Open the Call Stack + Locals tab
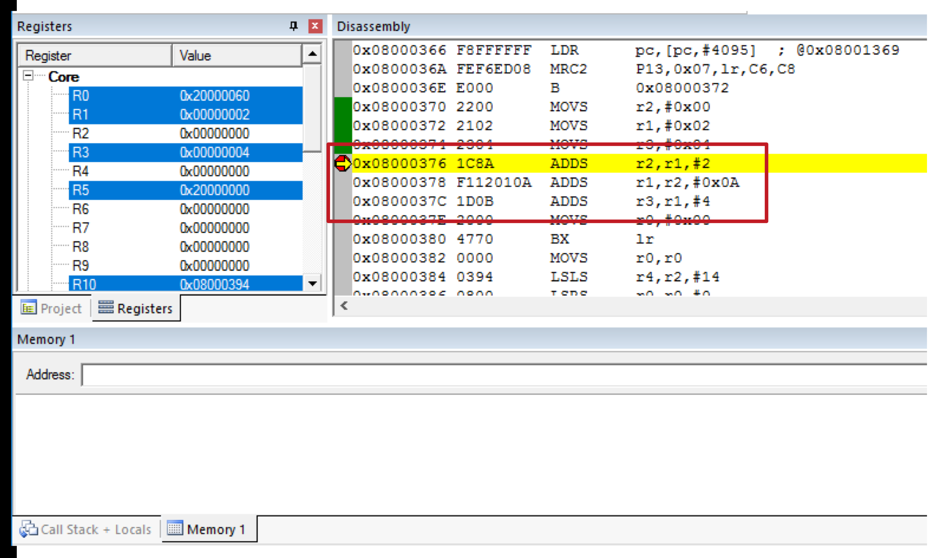 pyautogui.click(x=86, y=529)
